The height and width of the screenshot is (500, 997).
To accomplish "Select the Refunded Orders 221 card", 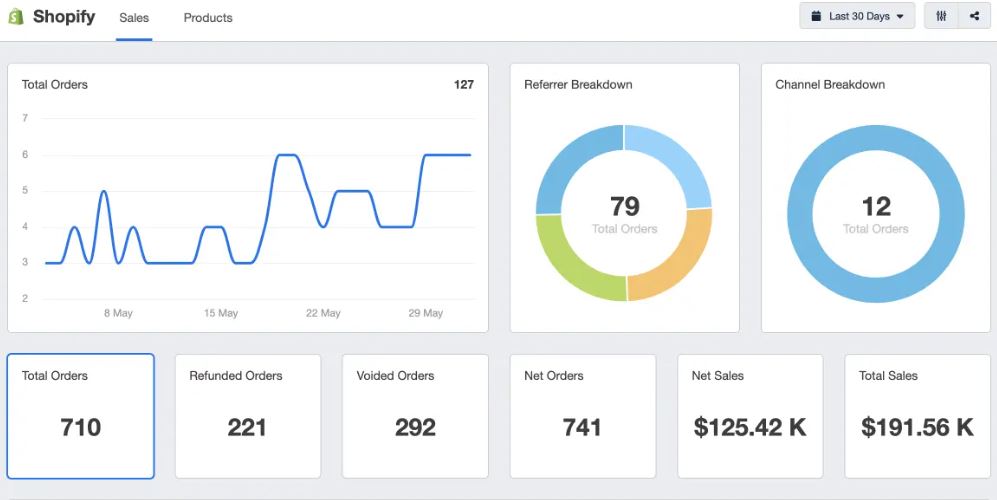I will pyautogui.click(x=248, y=416).
